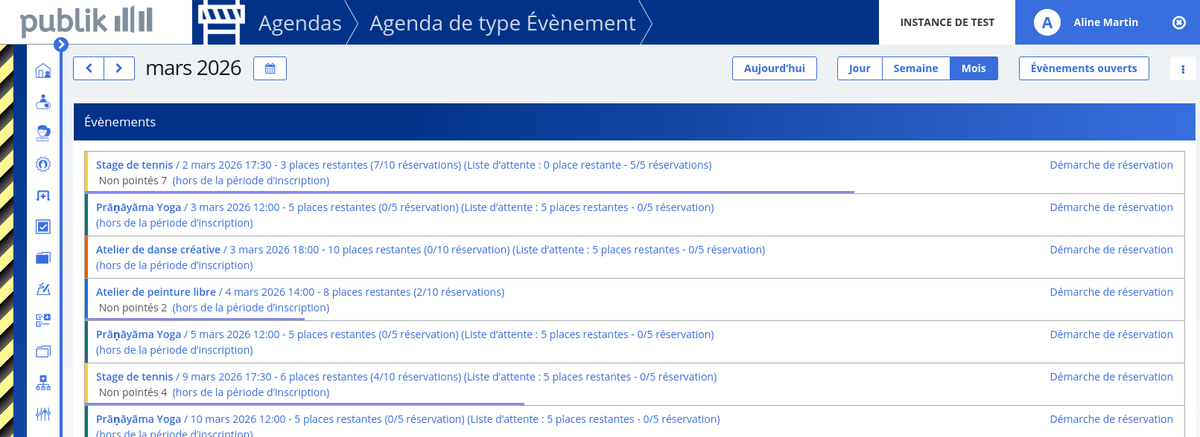1200x437 pixels.
Task: Switch to the Jour view
Action: click(x=859, y=68)
